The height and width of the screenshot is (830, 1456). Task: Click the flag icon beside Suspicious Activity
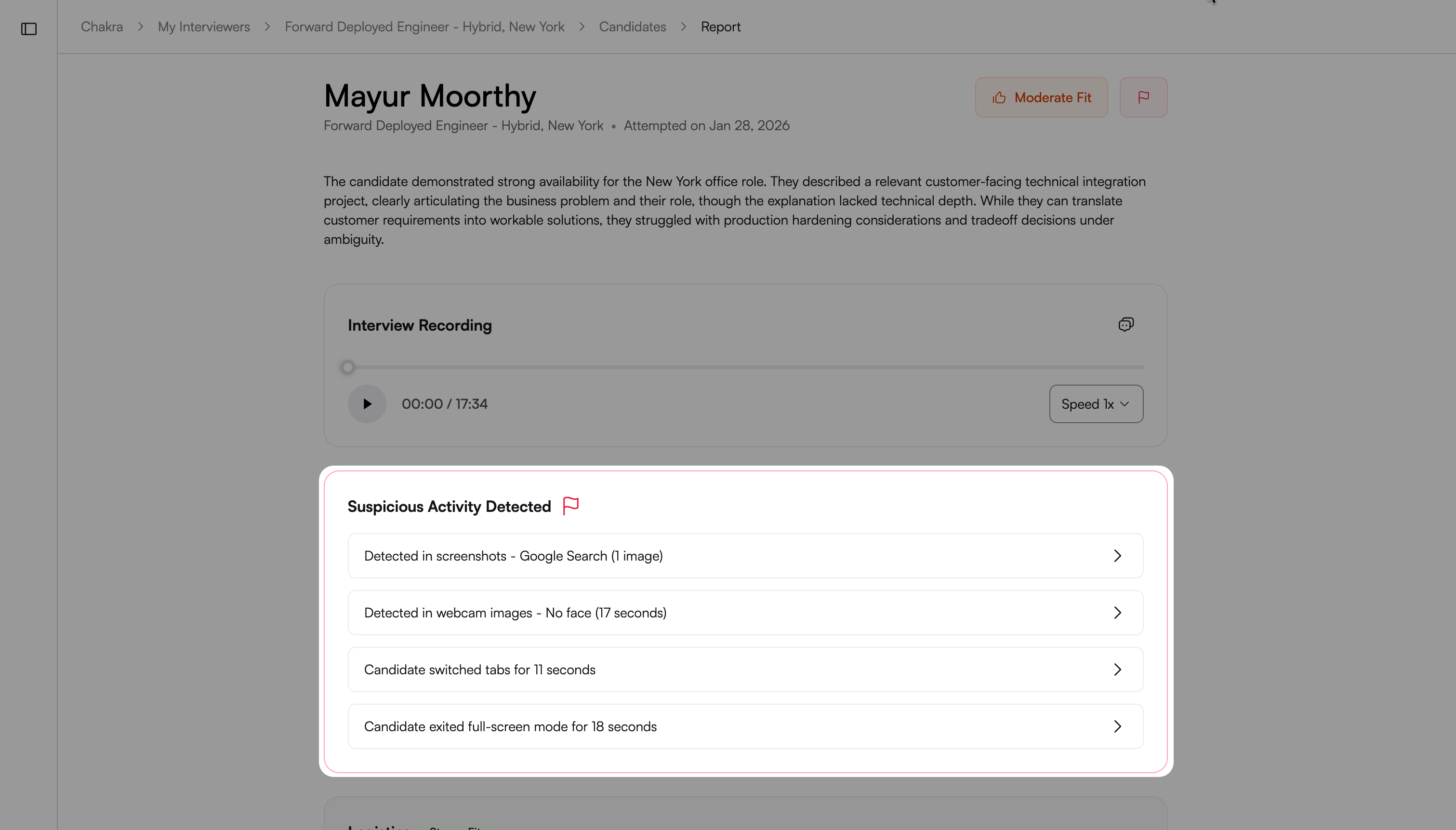coord(570,506)
